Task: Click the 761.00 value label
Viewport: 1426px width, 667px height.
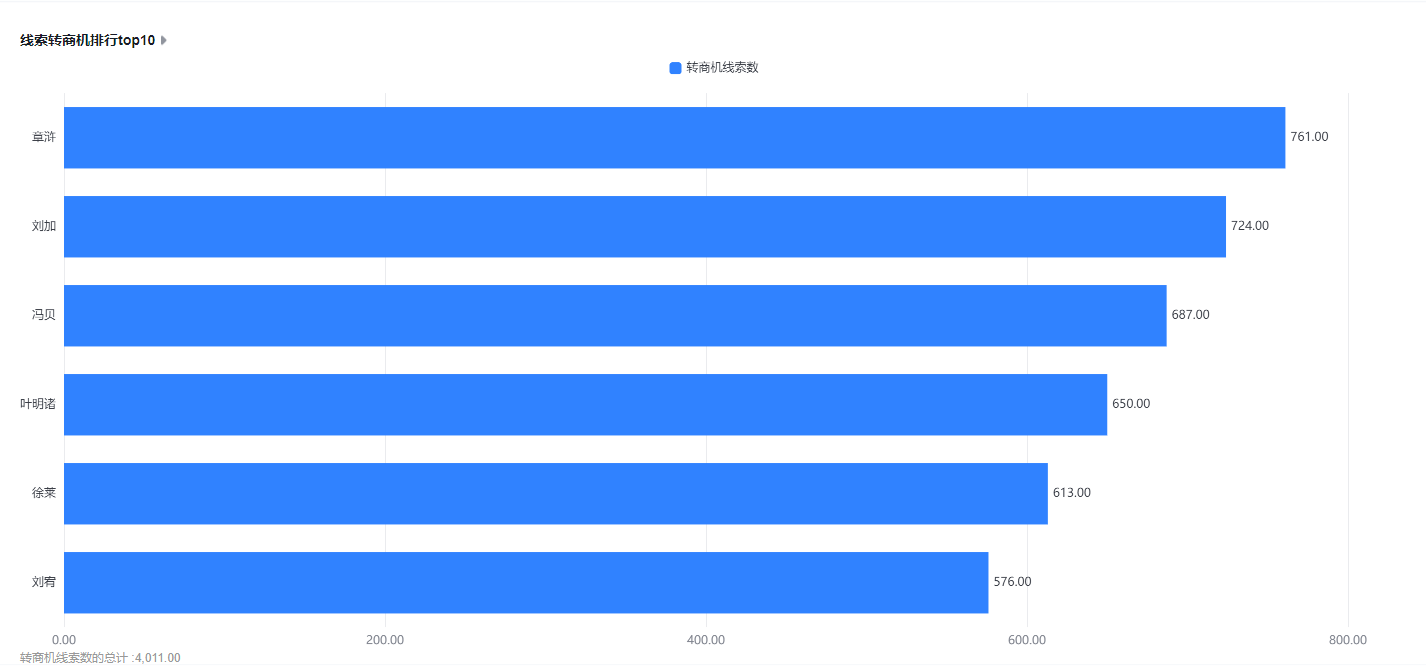Action: 1309,137
